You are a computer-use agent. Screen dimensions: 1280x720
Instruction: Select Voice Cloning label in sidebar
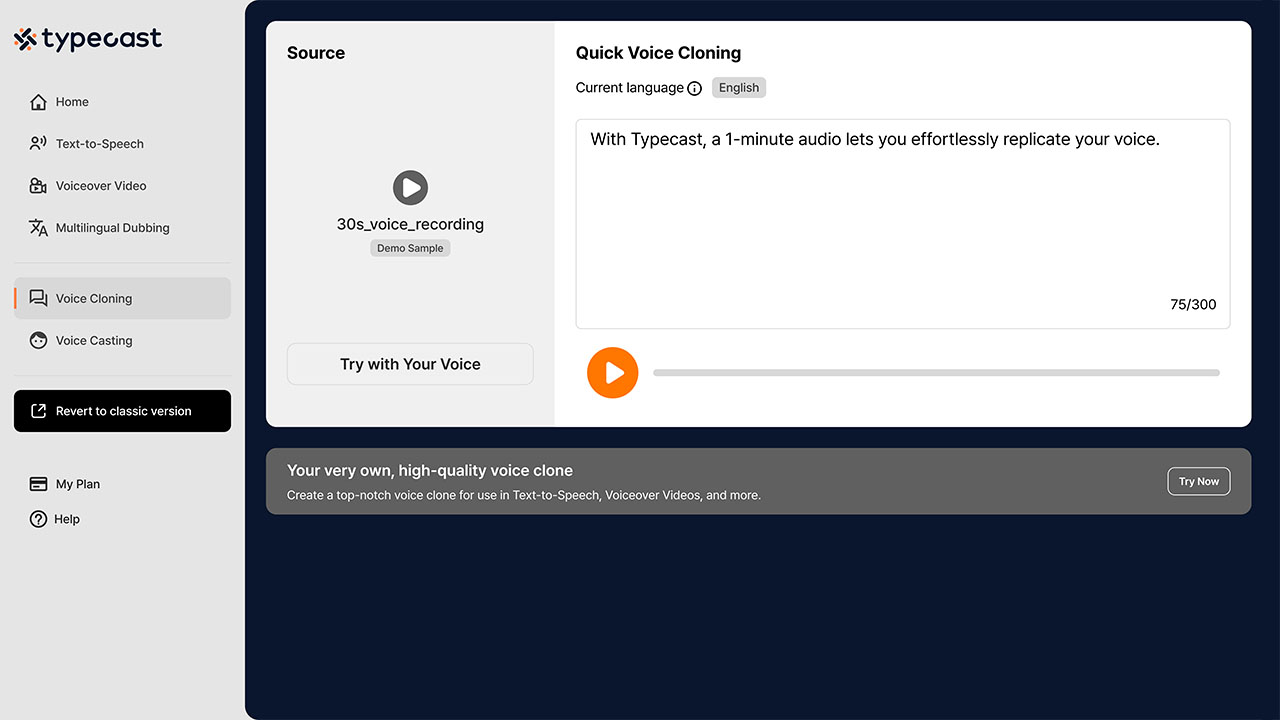[94, 298]
